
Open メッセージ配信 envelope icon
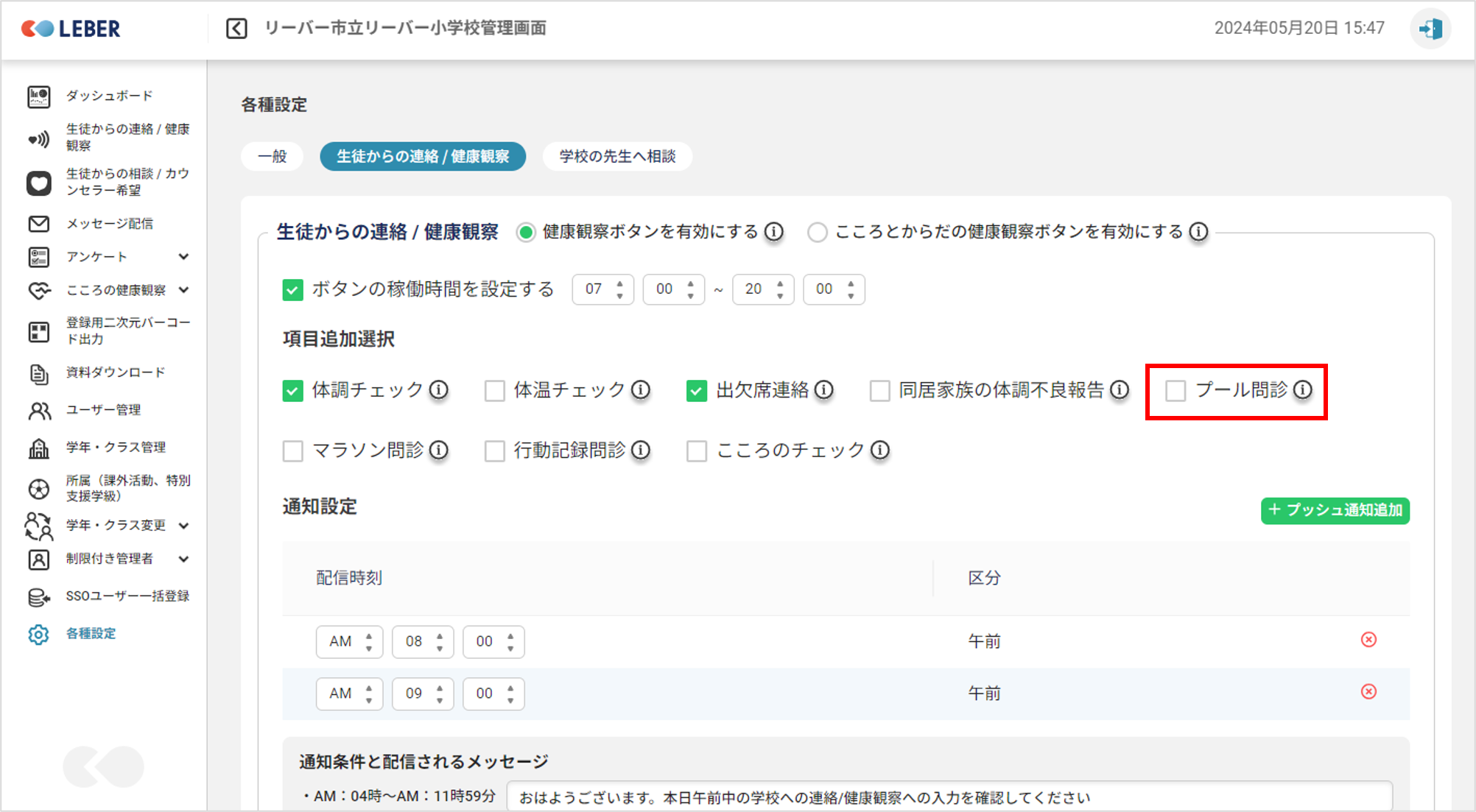point(38,224)
